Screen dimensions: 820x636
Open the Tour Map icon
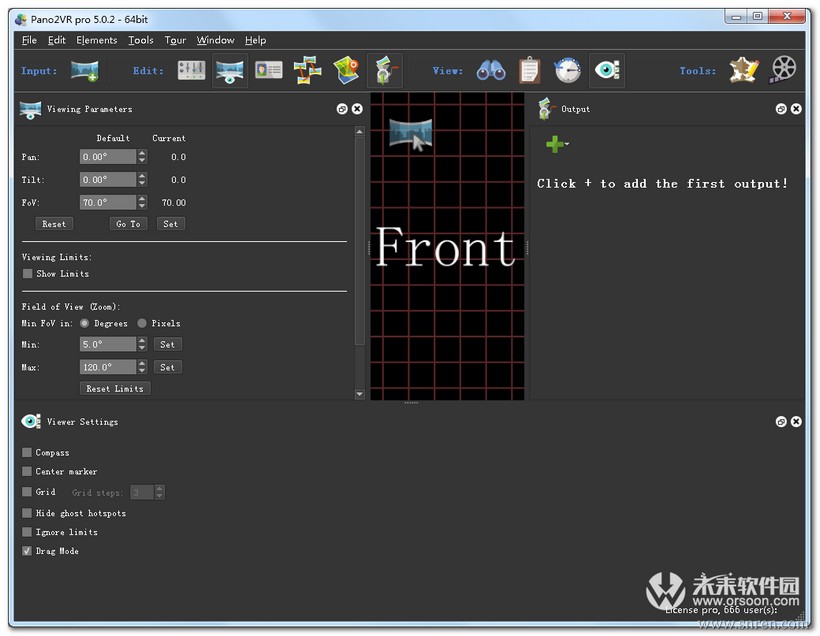346,71
